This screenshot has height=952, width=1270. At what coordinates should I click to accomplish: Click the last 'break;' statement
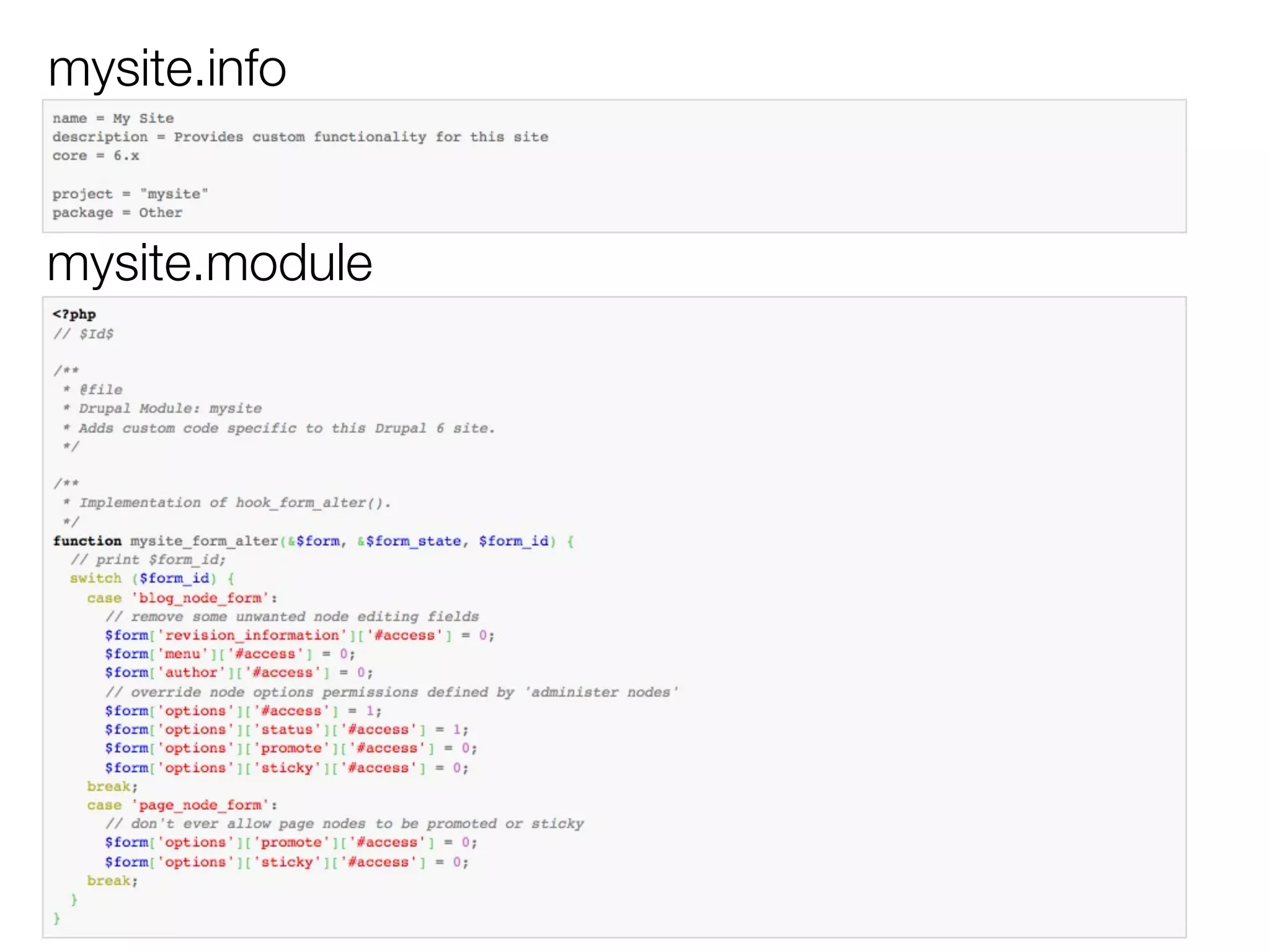(112, 881)
